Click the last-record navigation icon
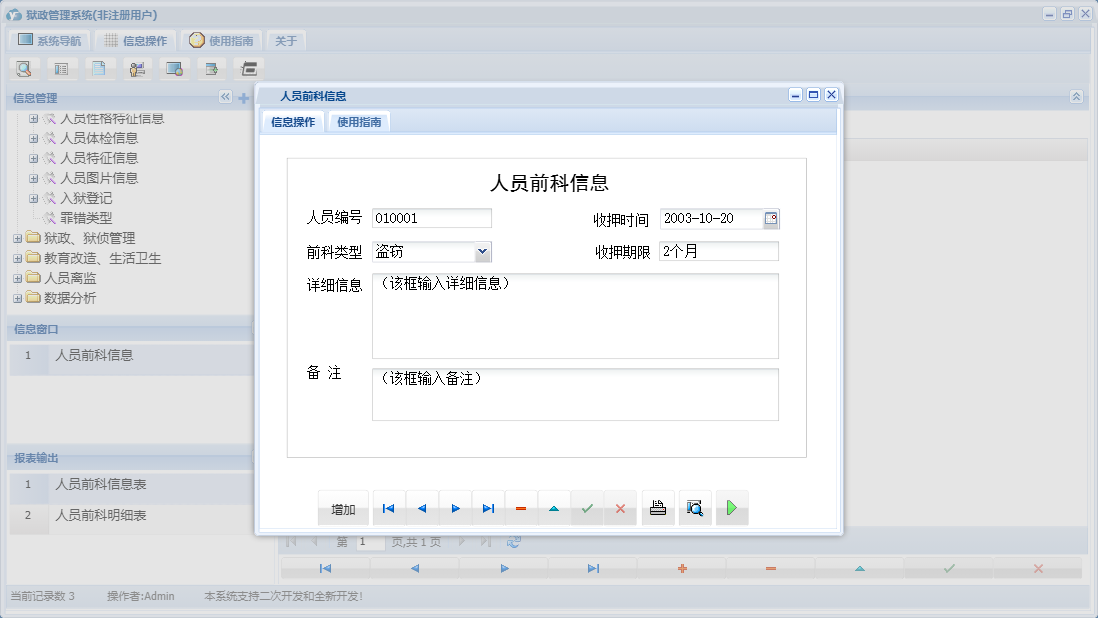Image resolution: width=1098 pixels, height=618 pixels. click(x=488, y=508)
